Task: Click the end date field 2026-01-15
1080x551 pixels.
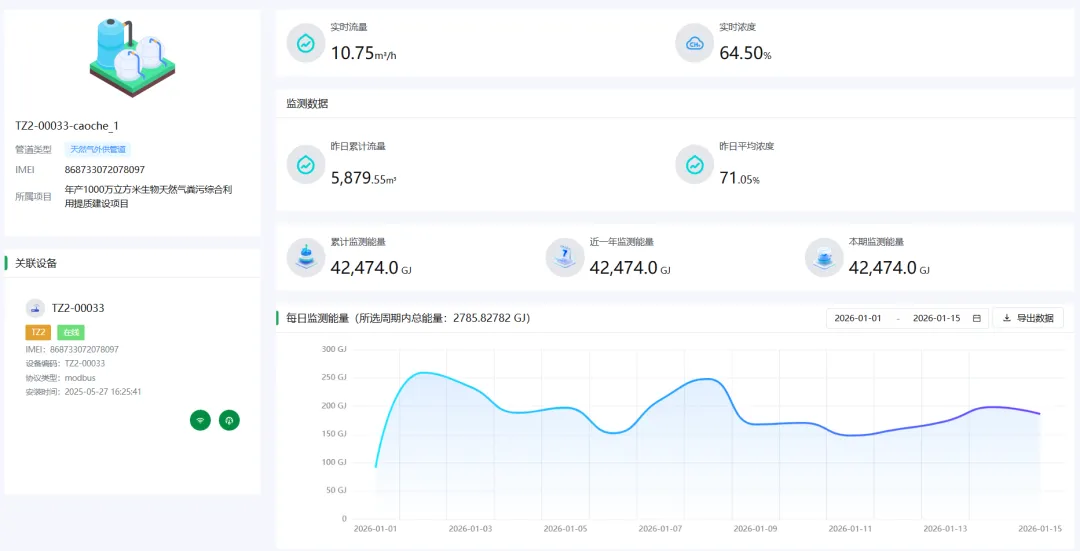Action: coord(936,318)
